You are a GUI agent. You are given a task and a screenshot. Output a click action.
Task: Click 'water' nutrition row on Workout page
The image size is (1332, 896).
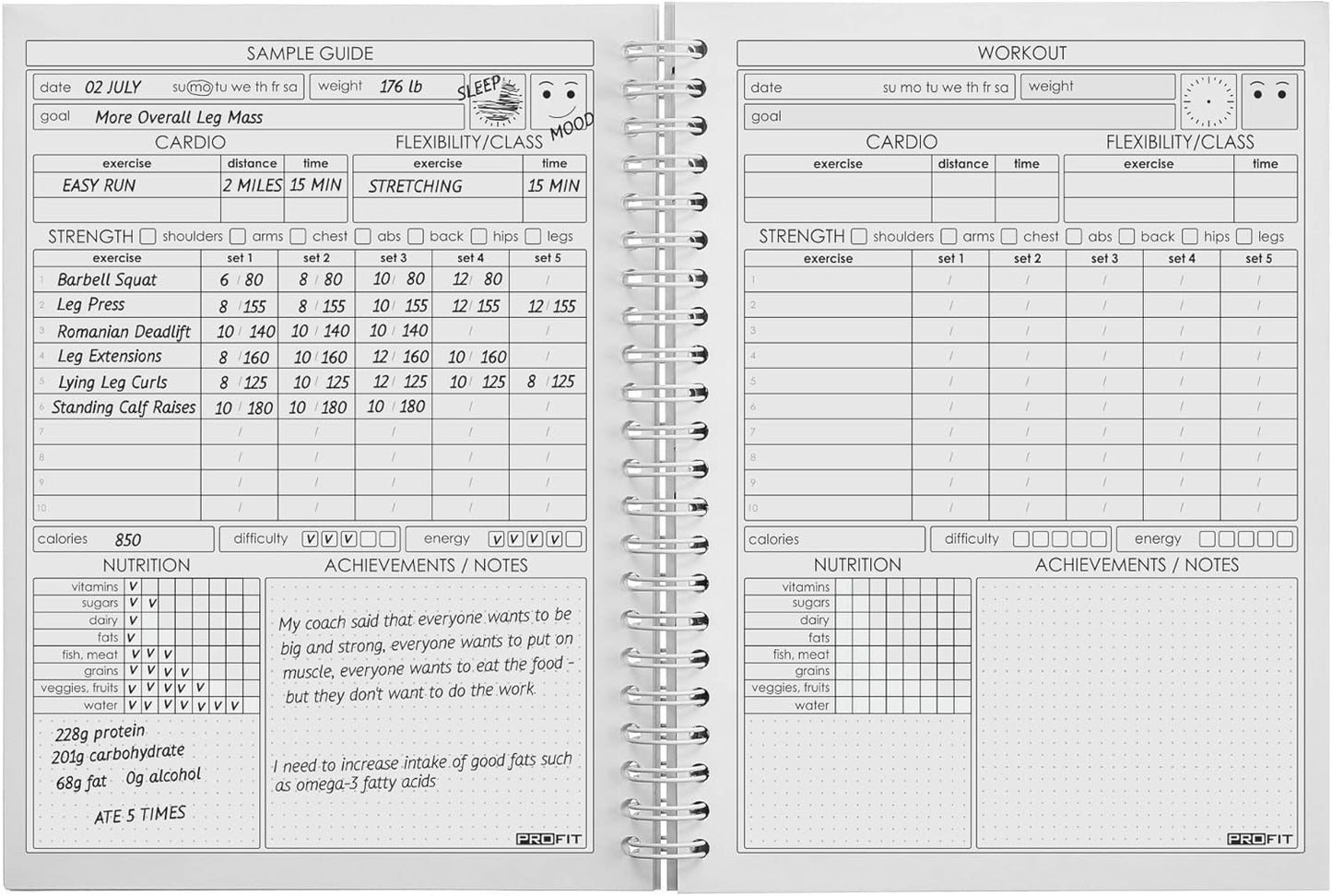coord(857,706)
